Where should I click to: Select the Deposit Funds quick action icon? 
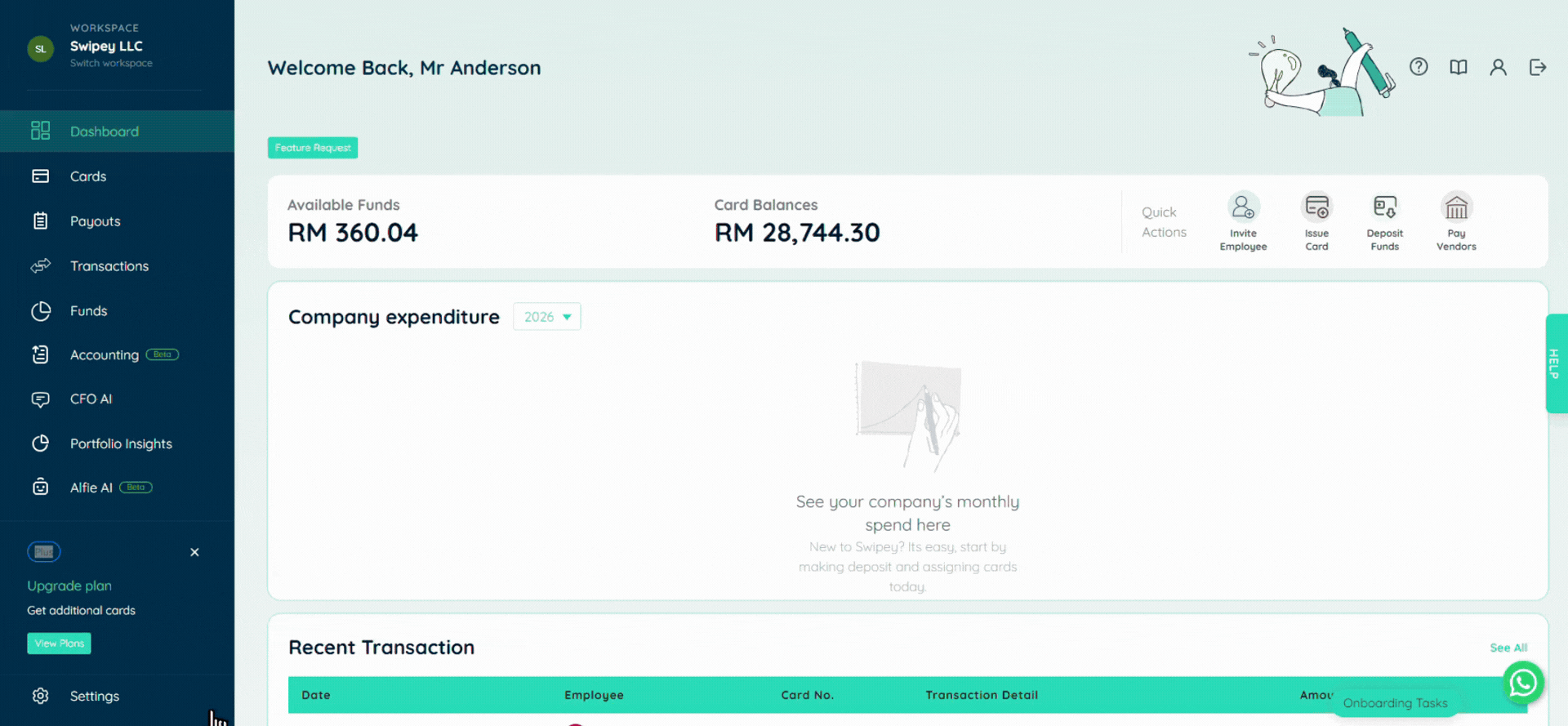pos(1384,207)
